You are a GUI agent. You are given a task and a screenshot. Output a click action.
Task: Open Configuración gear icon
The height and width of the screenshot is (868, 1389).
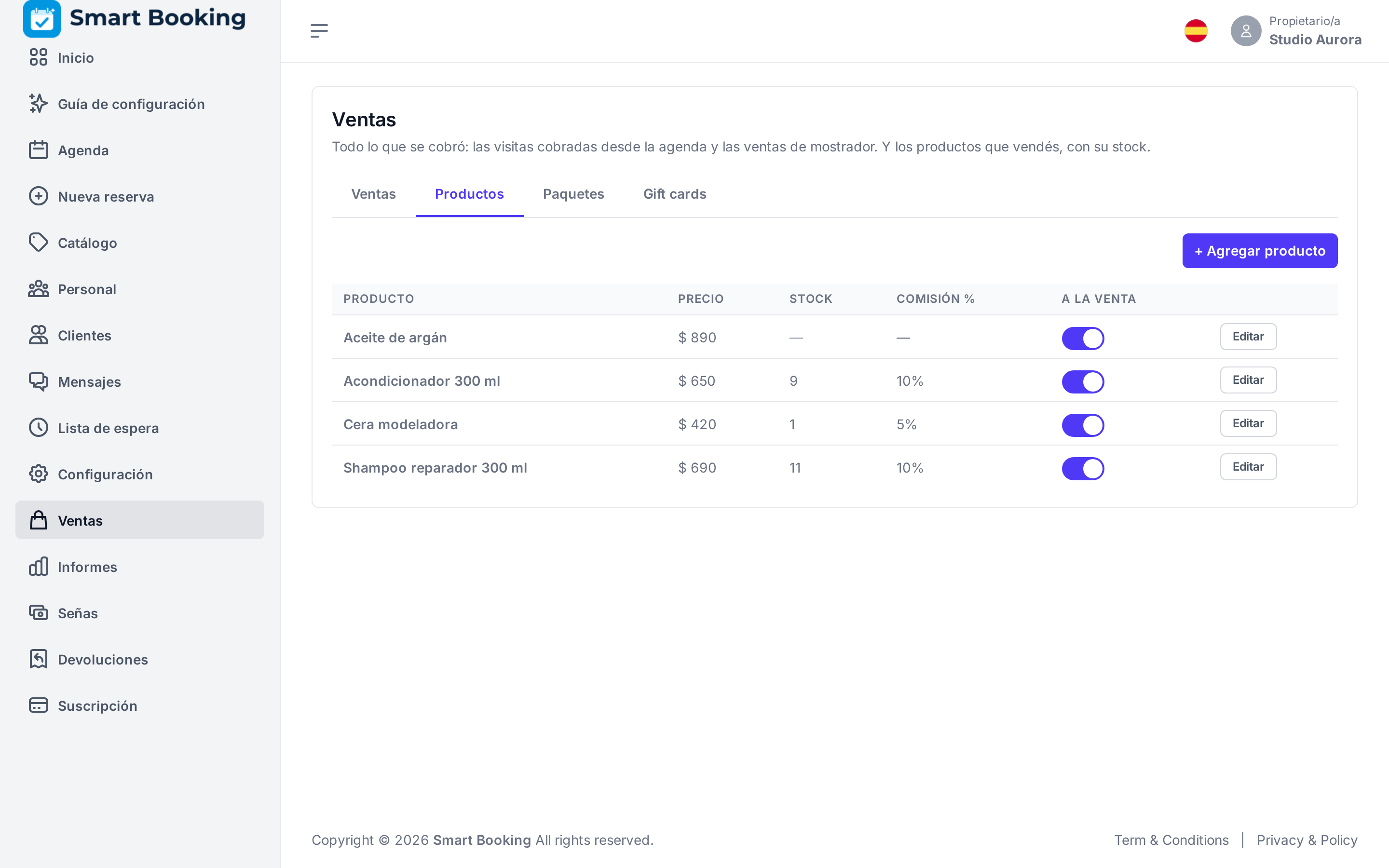(x=39, y=474)
